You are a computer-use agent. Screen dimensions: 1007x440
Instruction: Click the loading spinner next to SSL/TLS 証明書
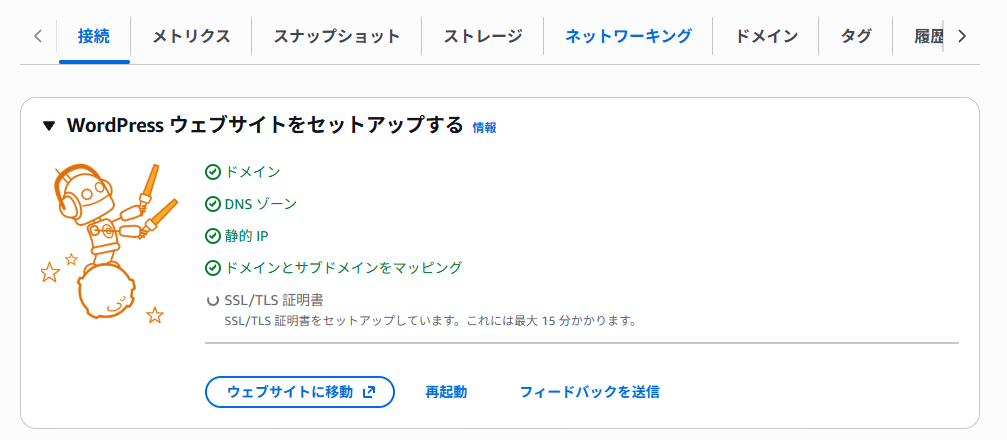pos(213,300)
